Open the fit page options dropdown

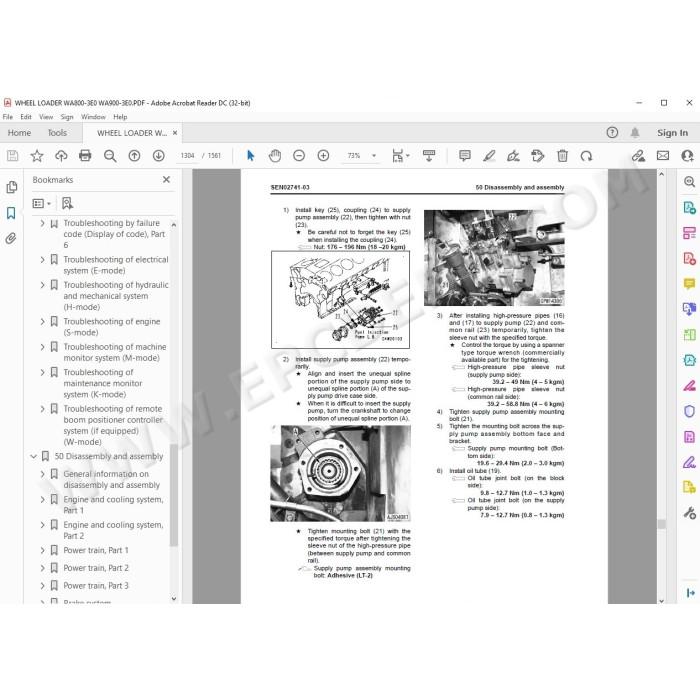click(400, 155)
